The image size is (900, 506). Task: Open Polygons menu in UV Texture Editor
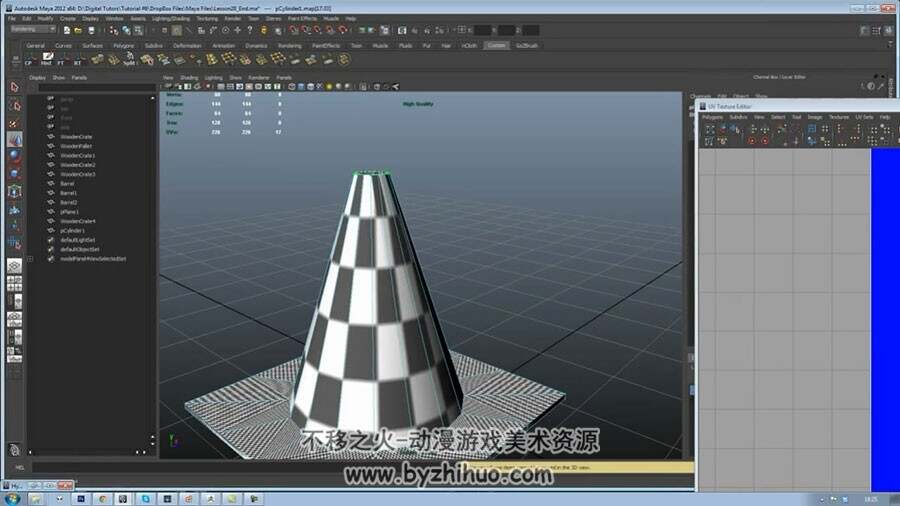tap(713, 117)
